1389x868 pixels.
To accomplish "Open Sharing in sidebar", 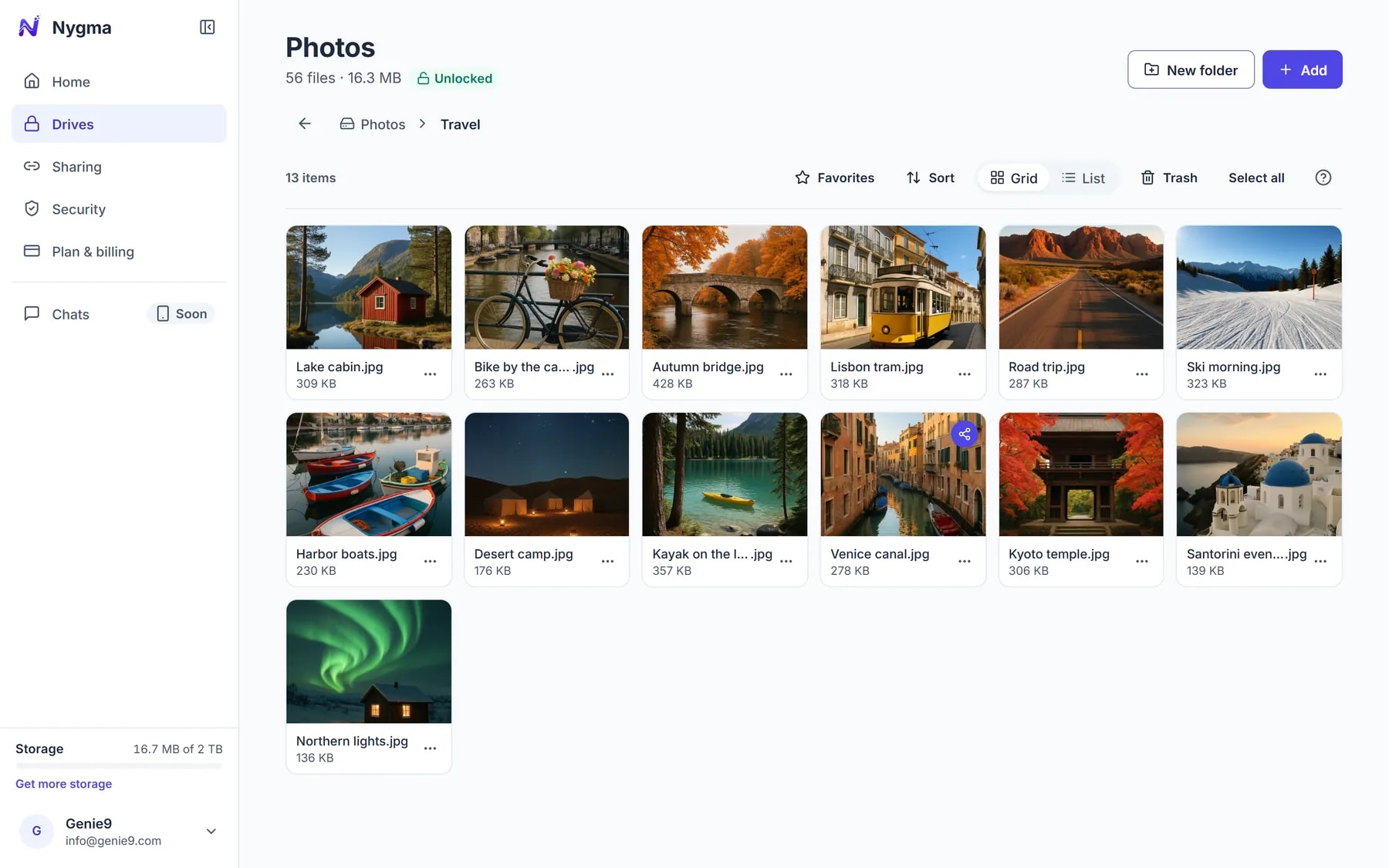I will (x=119, y=166).
